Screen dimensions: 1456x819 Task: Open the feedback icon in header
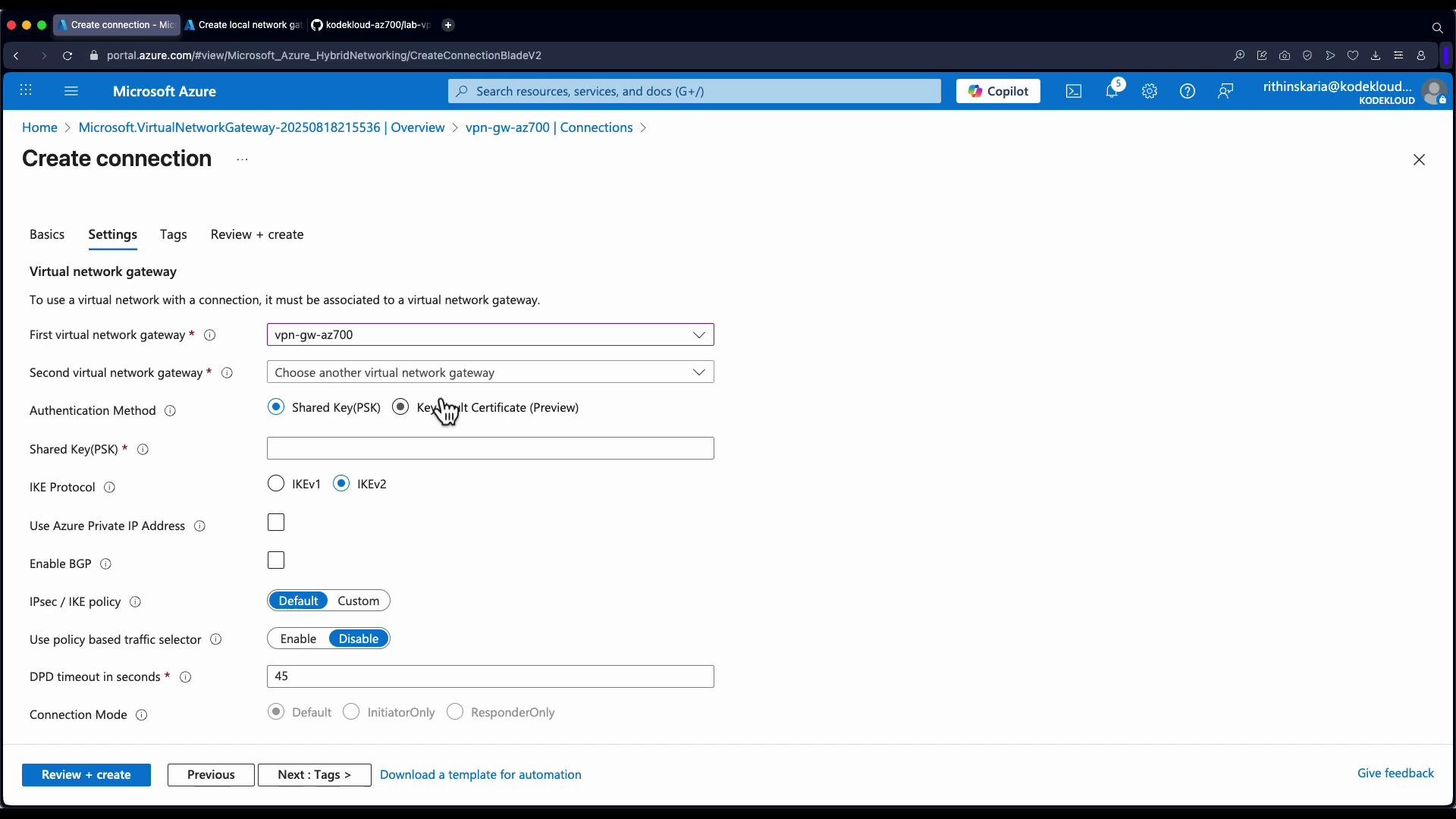coord(1225,91)
